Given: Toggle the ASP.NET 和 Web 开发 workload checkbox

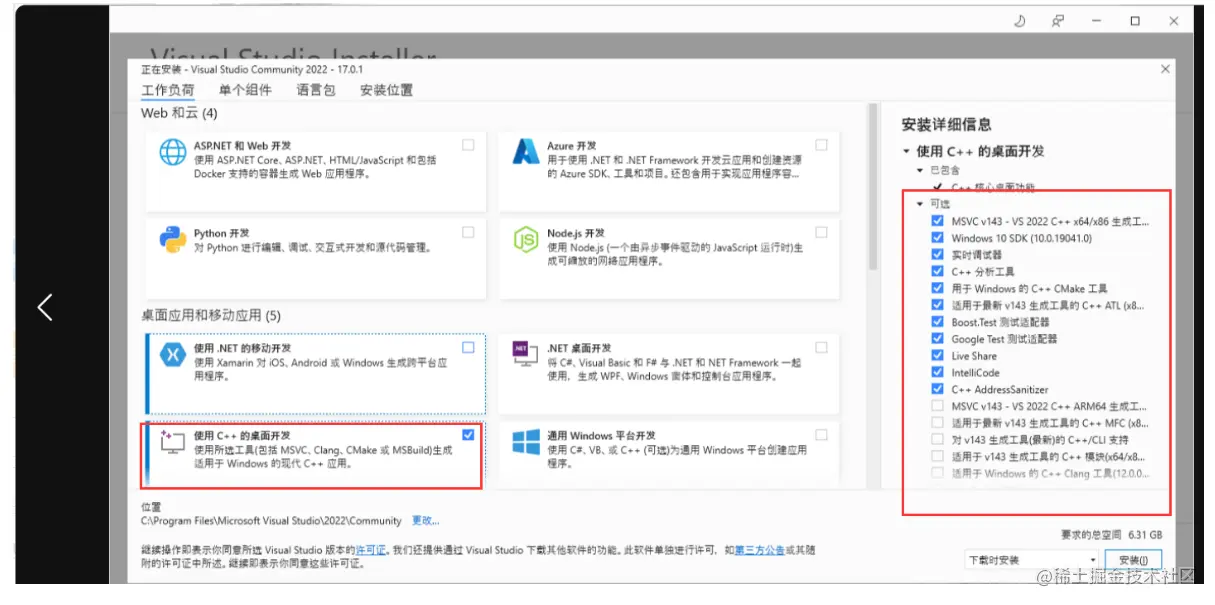Looking at the screenshot, I should click(x=468, y=145).
